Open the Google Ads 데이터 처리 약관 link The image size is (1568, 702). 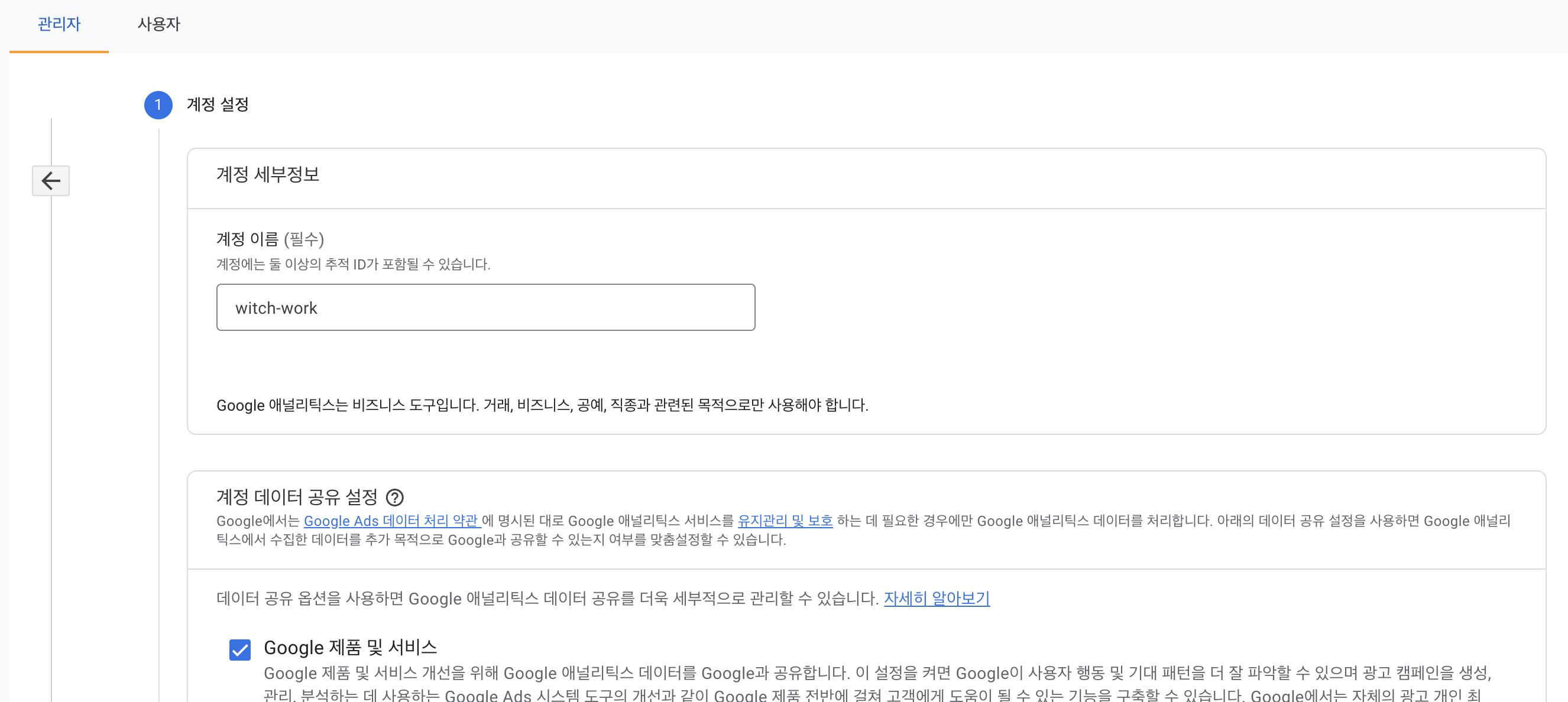pos(393,521)
